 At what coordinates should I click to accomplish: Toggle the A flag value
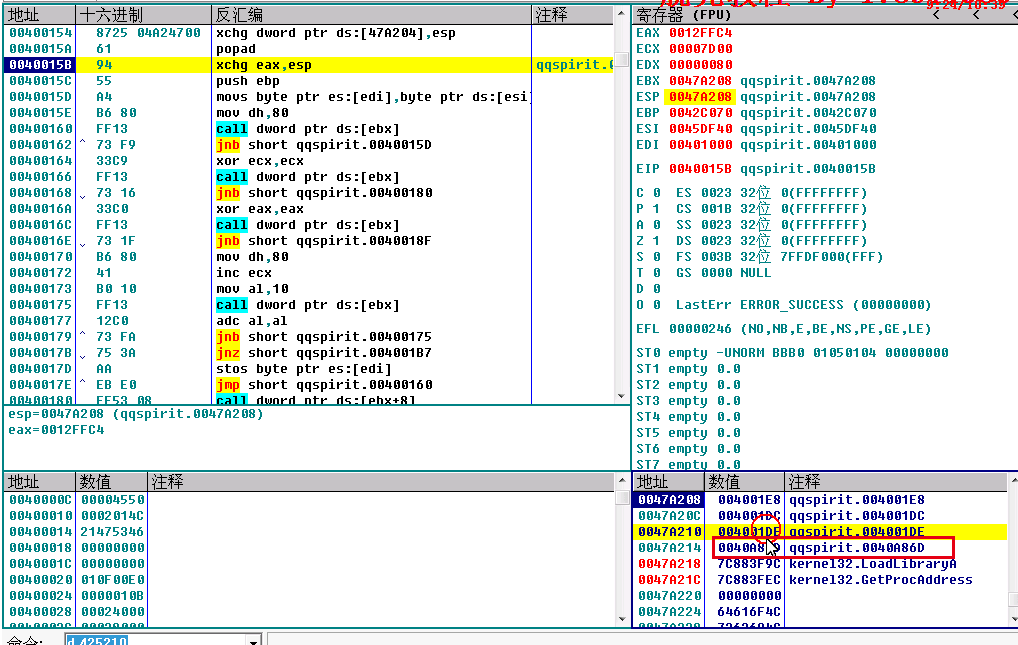[x=656, y=225]
